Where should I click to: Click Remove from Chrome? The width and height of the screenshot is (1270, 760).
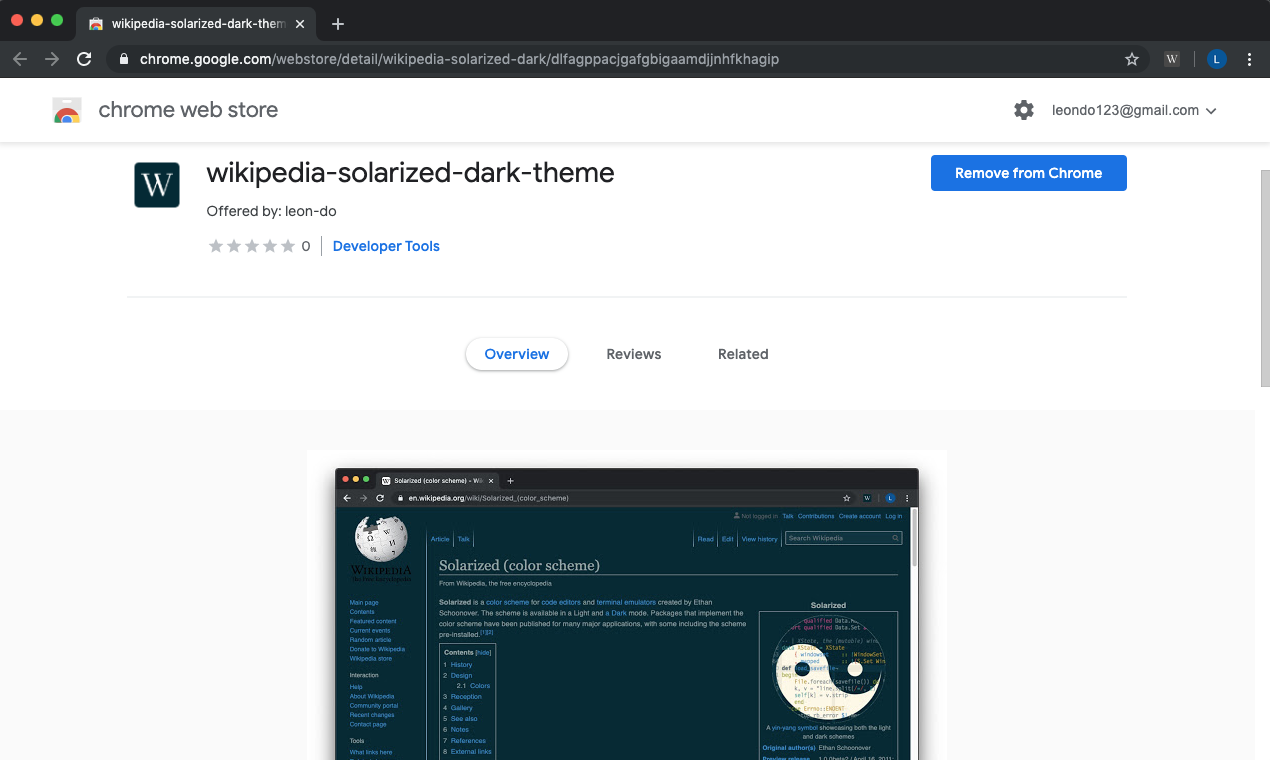tap(1028, 172)
